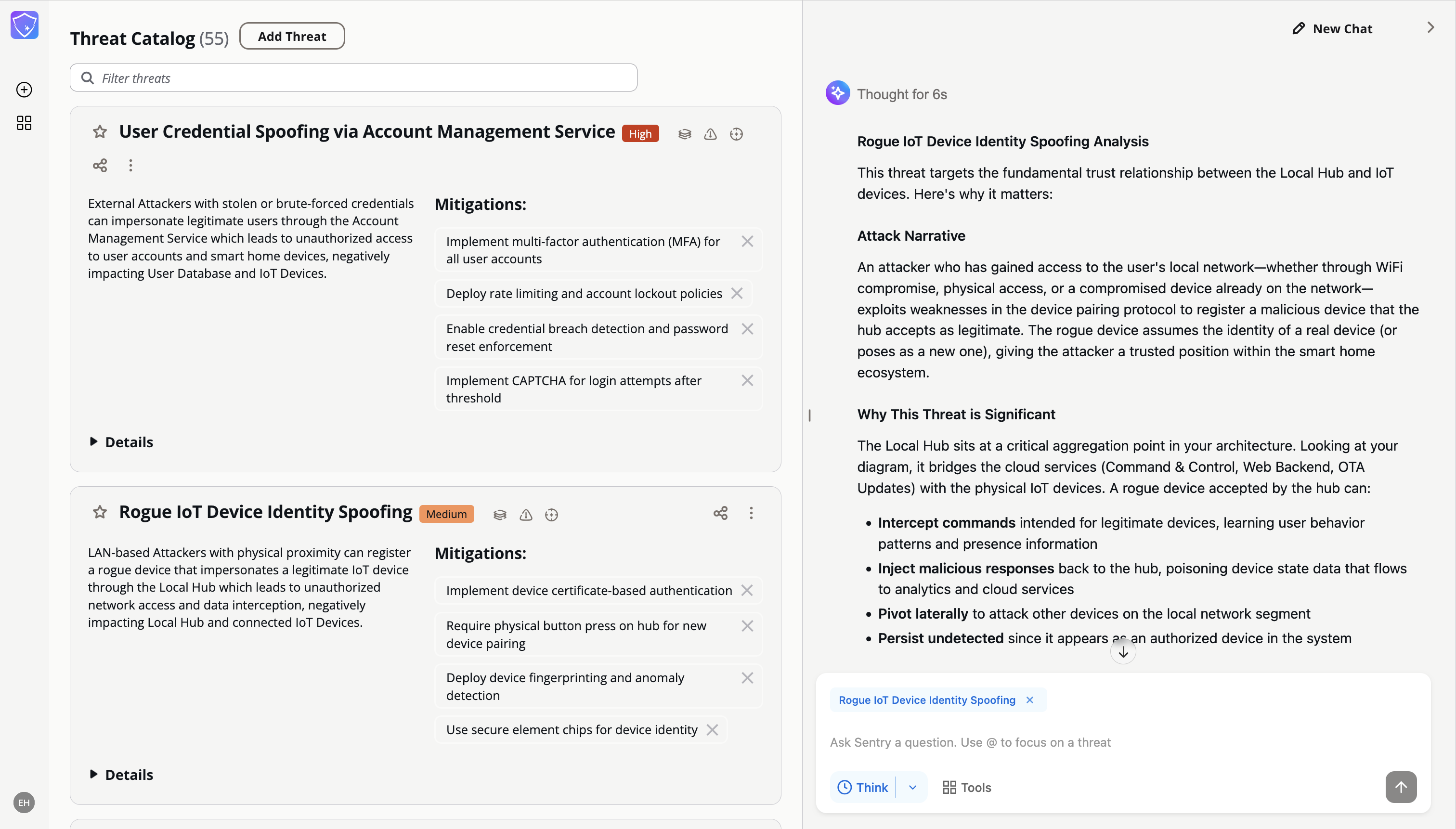
Task: Expand Details under User Credential Spoofing
Action: click(x=121, y=442)
